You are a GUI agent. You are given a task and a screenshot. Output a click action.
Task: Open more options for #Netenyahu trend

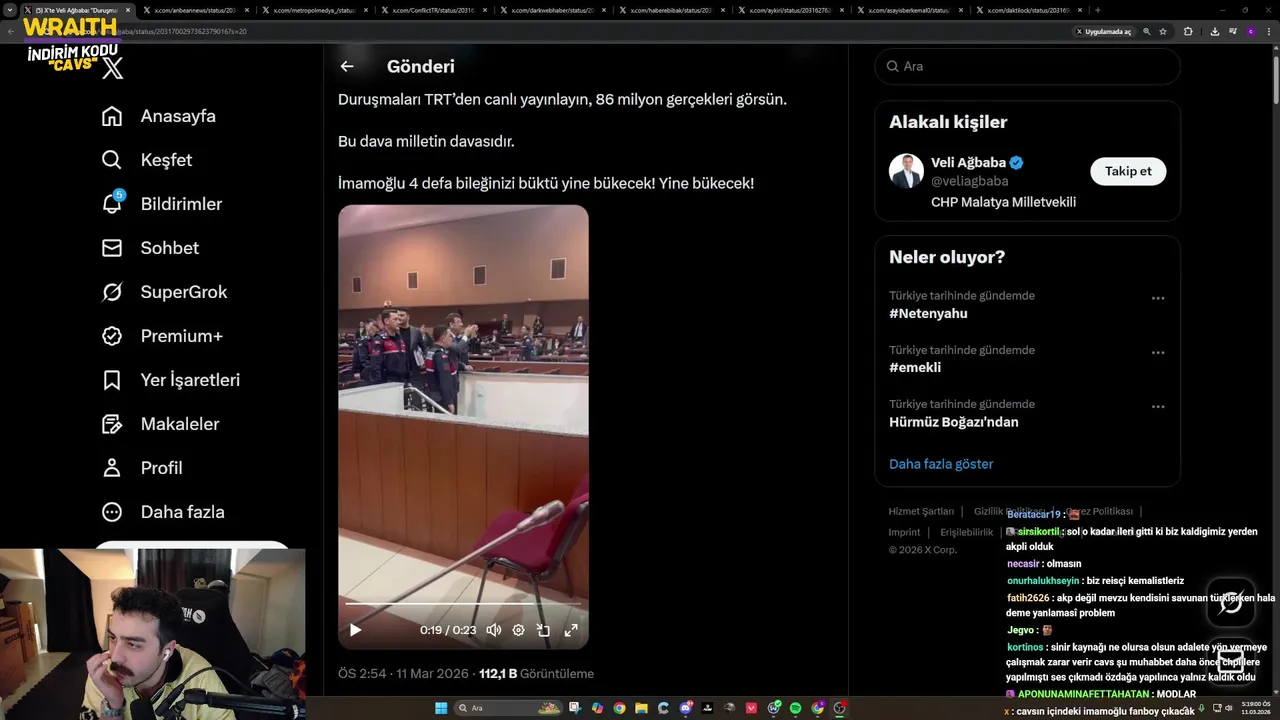[x=1158, y=298]
